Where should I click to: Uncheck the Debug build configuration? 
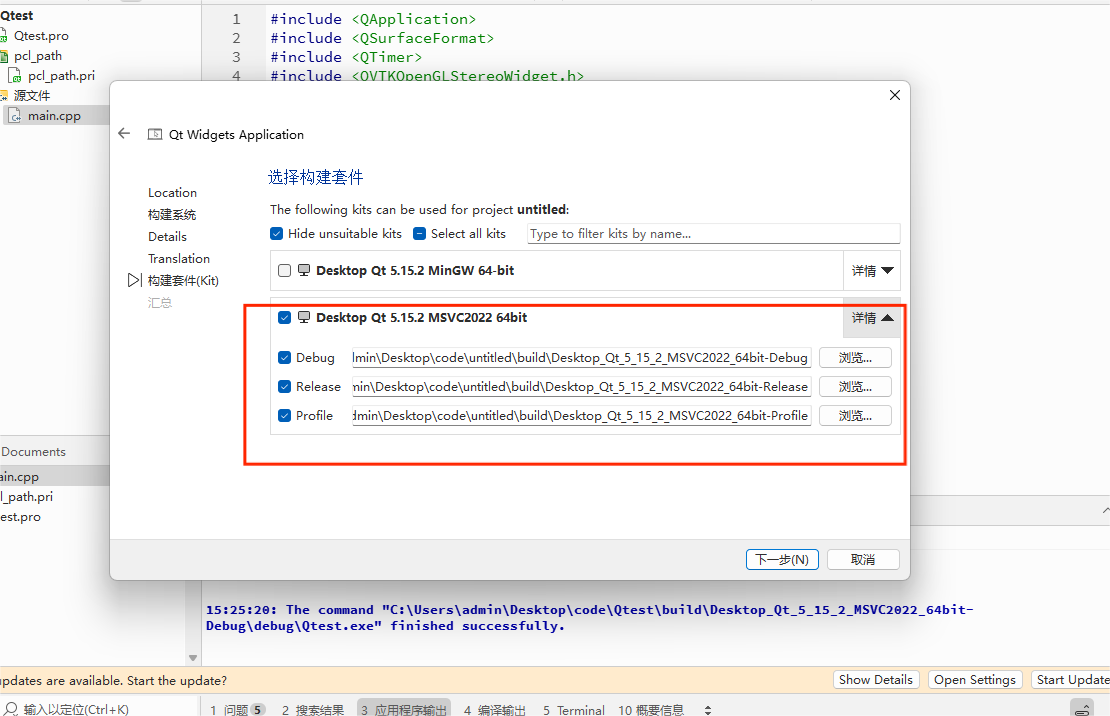[x=285, y=358]
